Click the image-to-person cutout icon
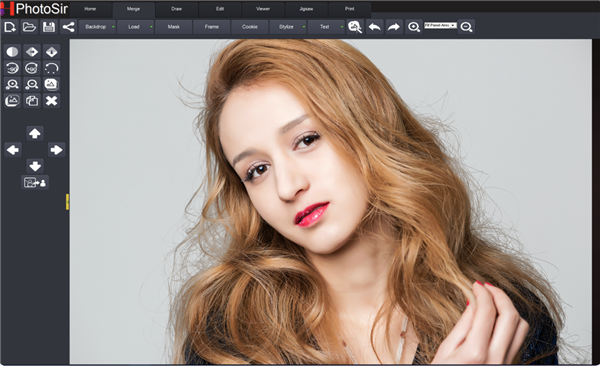 35,183
